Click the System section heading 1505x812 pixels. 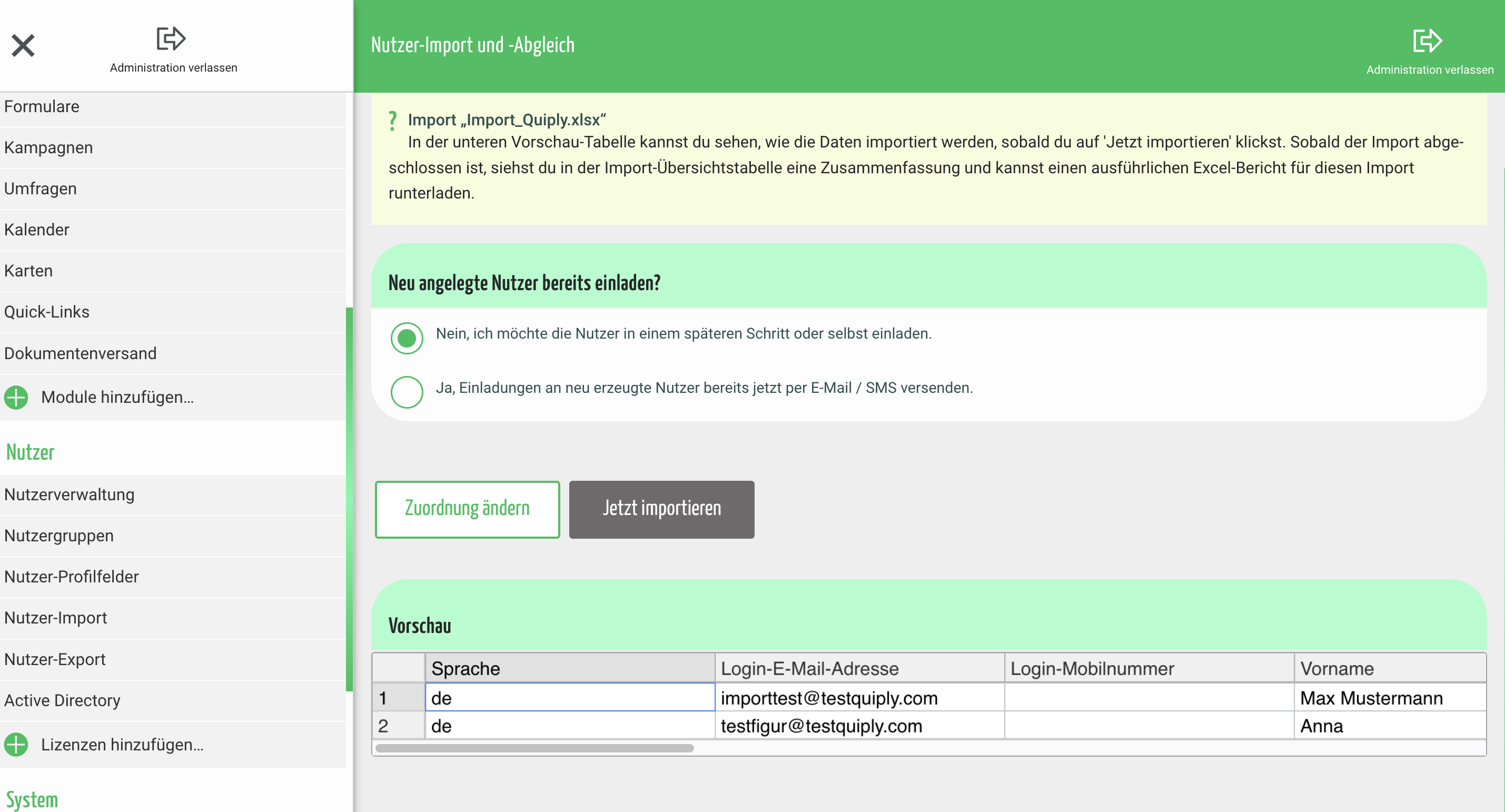(32, 800)
